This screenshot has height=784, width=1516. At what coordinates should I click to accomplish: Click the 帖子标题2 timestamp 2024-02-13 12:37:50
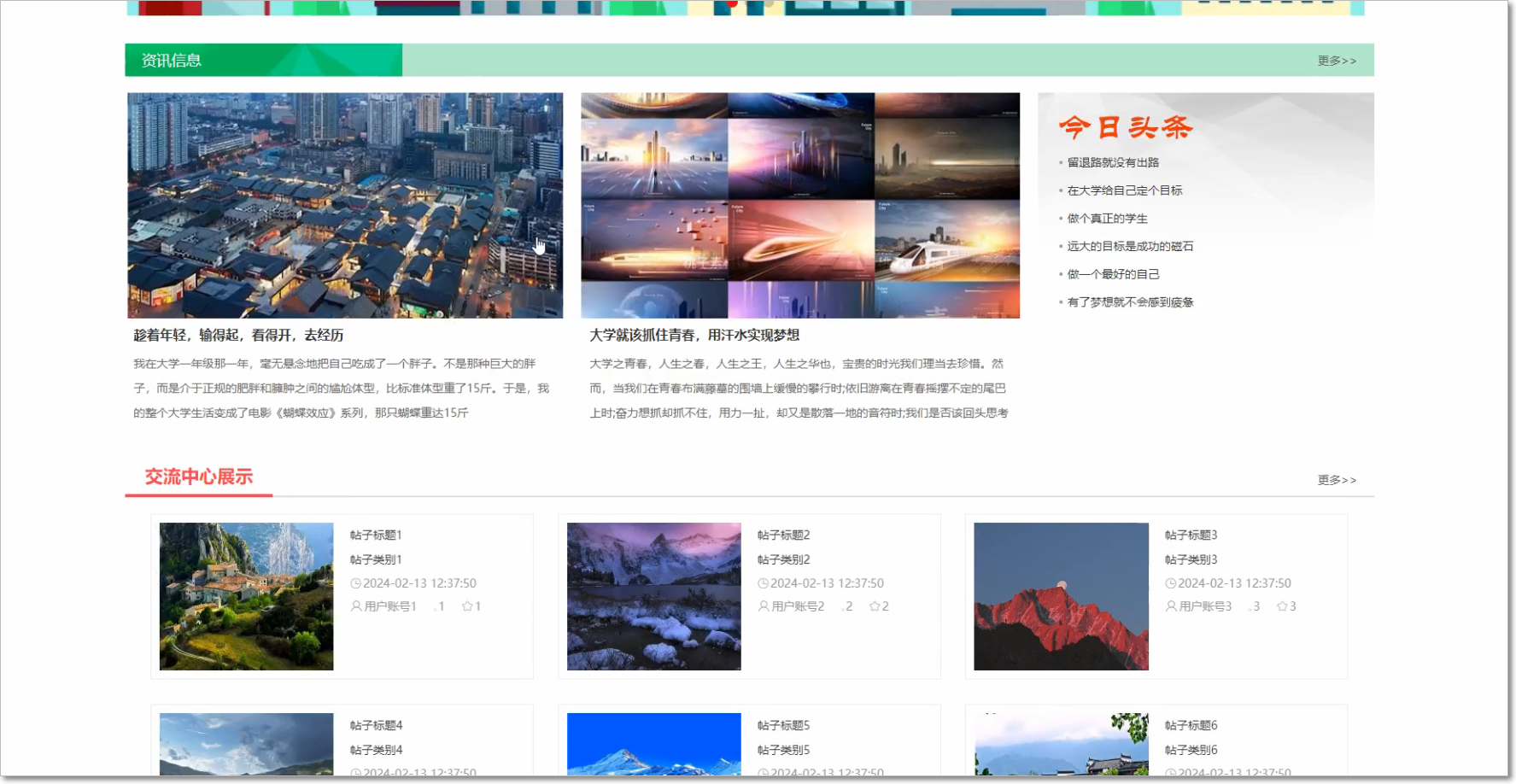(827, 583)
